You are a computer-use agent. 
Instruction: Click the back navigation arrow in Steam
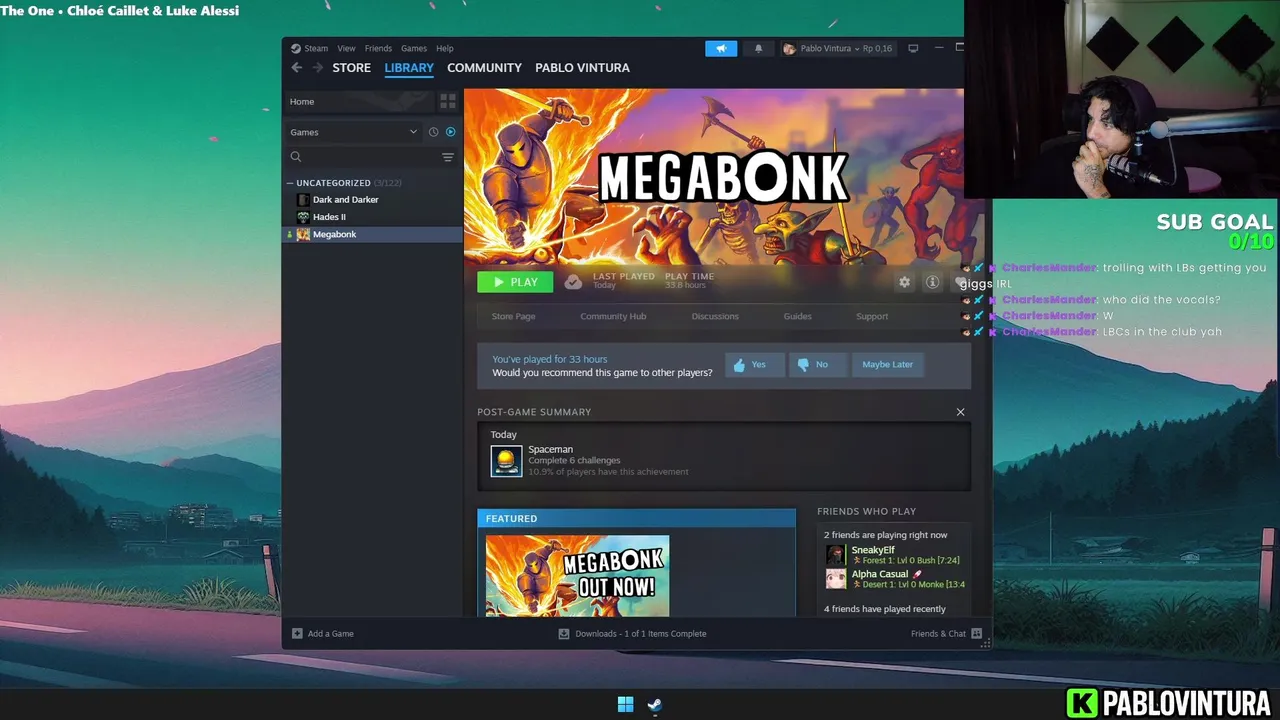296,68
